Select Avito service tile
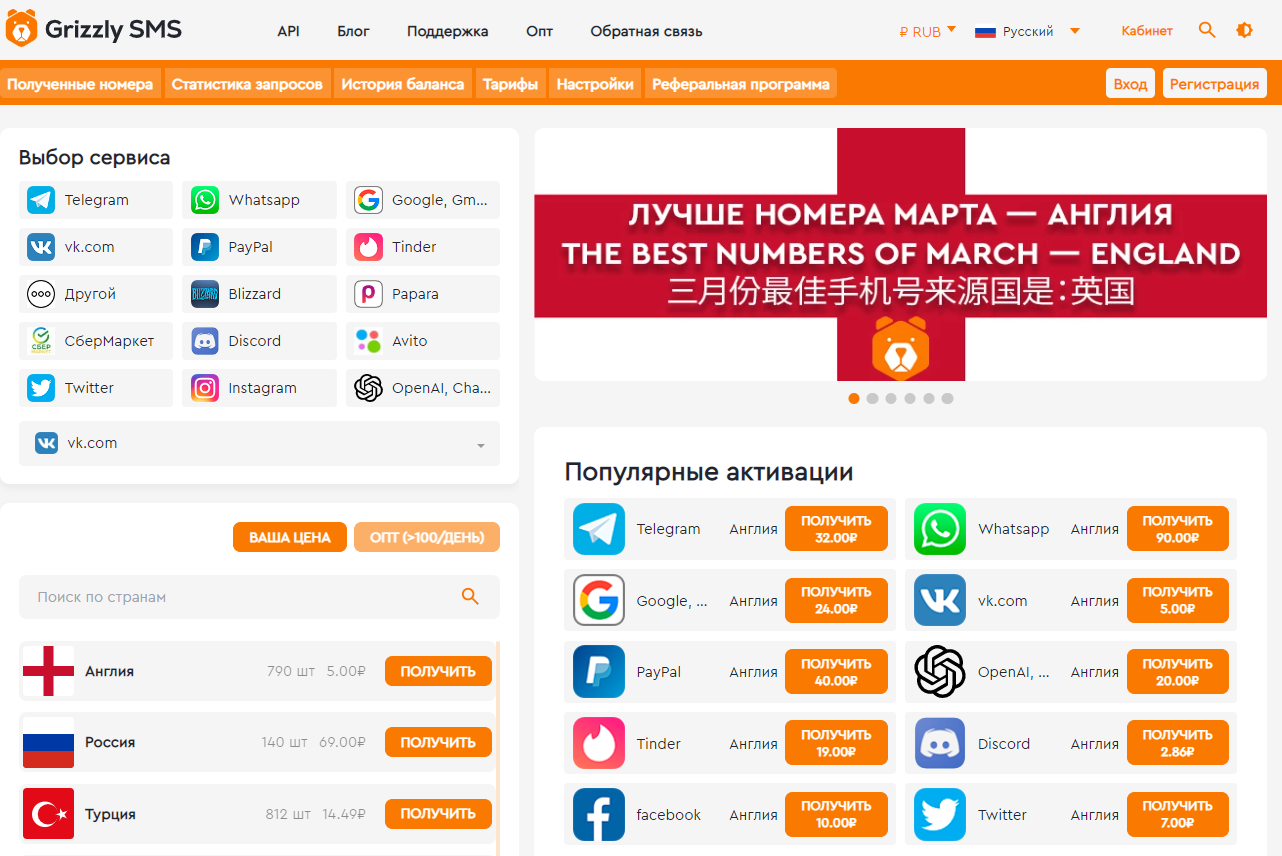The width and height of the screenshot is (1282, 856). pyautogui.click(x=423, y=341)
